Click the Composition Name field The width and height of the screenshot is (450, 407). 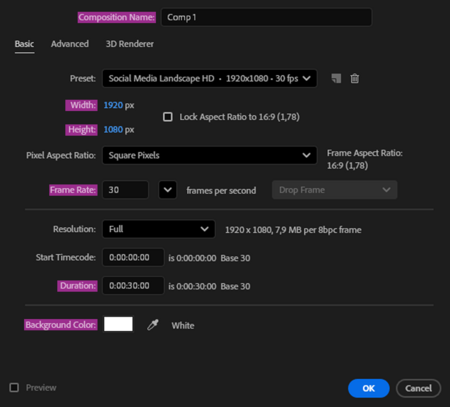click(x=266, y=17)
